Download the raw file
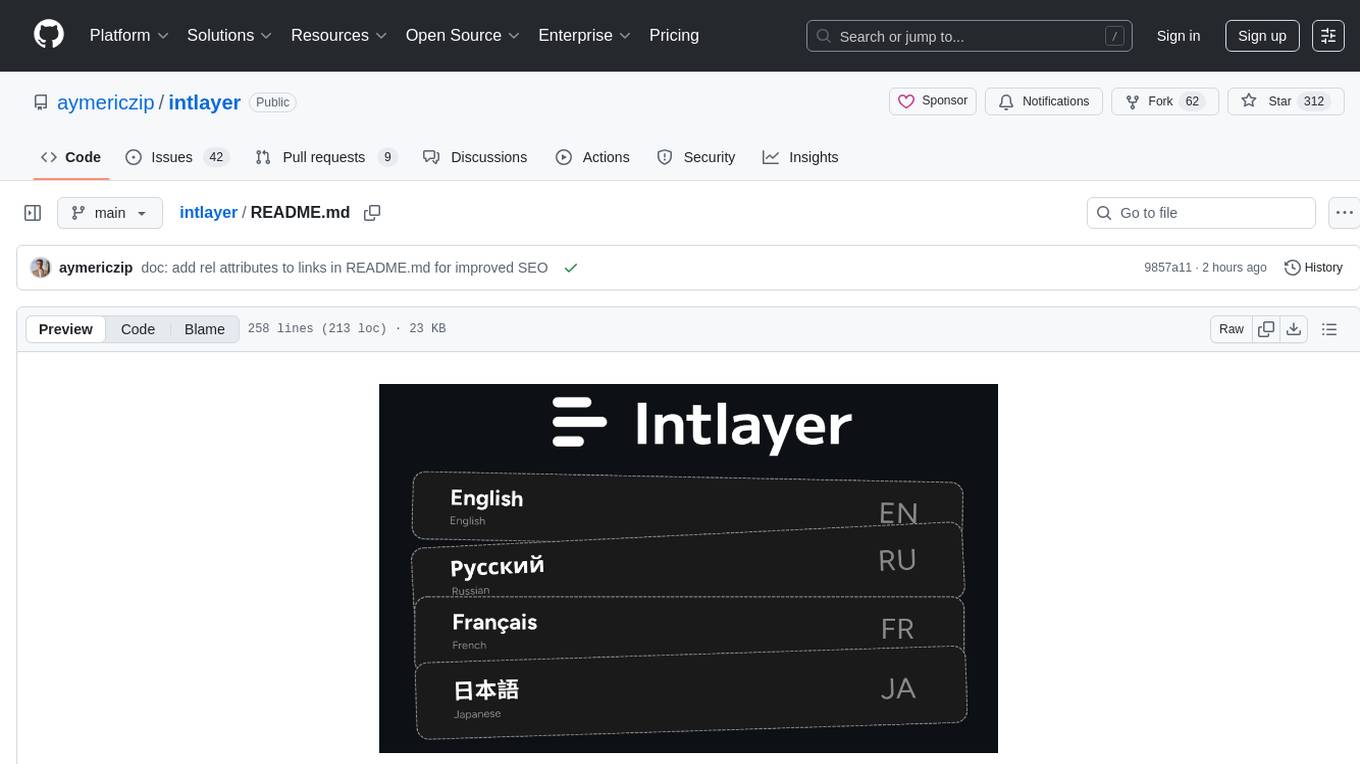 tap(1293, 329)
